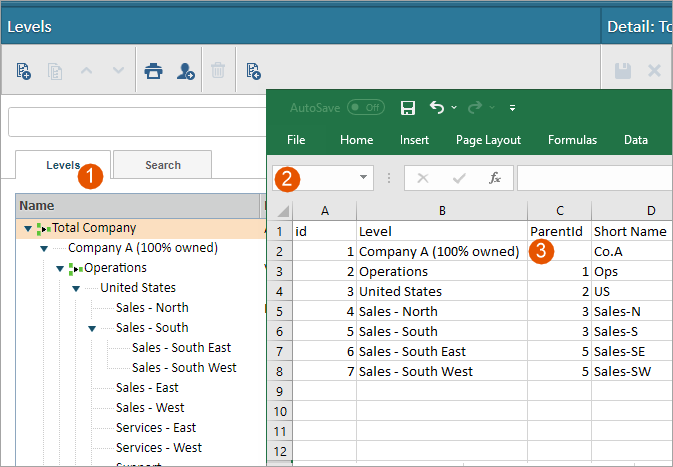Select Services - East in the levels tree
Image resolution: width=673 pixels, height=467 pixels.
(x=156, y=428)
